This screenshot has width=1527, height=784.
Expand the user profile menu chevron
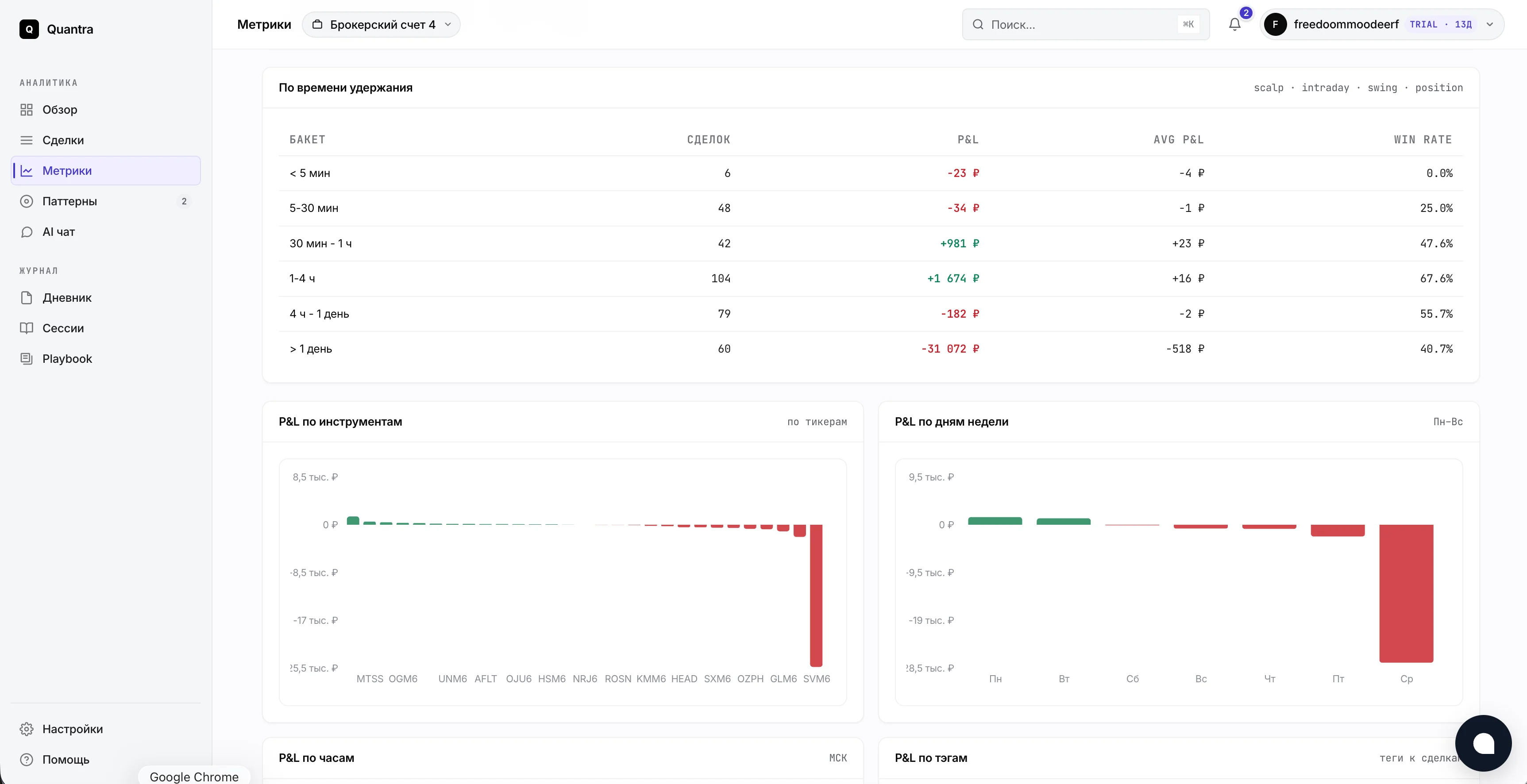tap(1490, 24)
